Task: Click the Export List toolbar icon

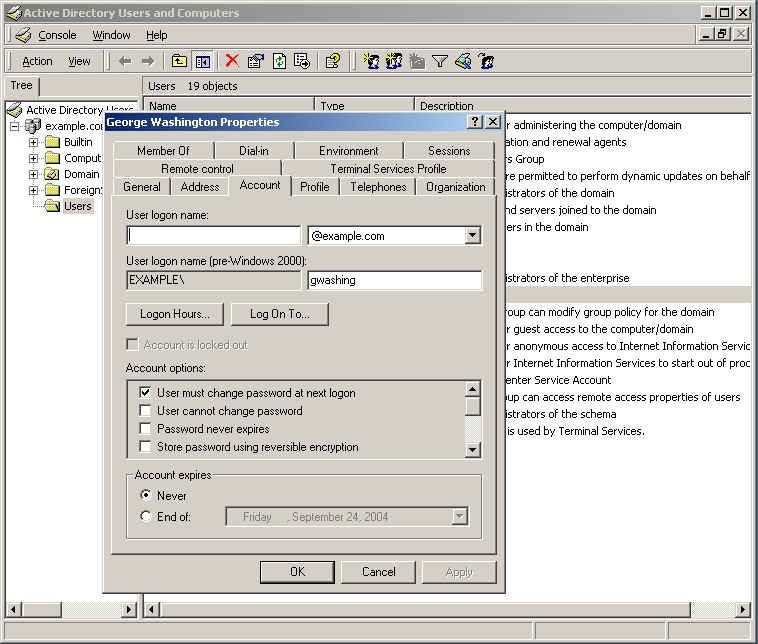Action: (302, 61)
